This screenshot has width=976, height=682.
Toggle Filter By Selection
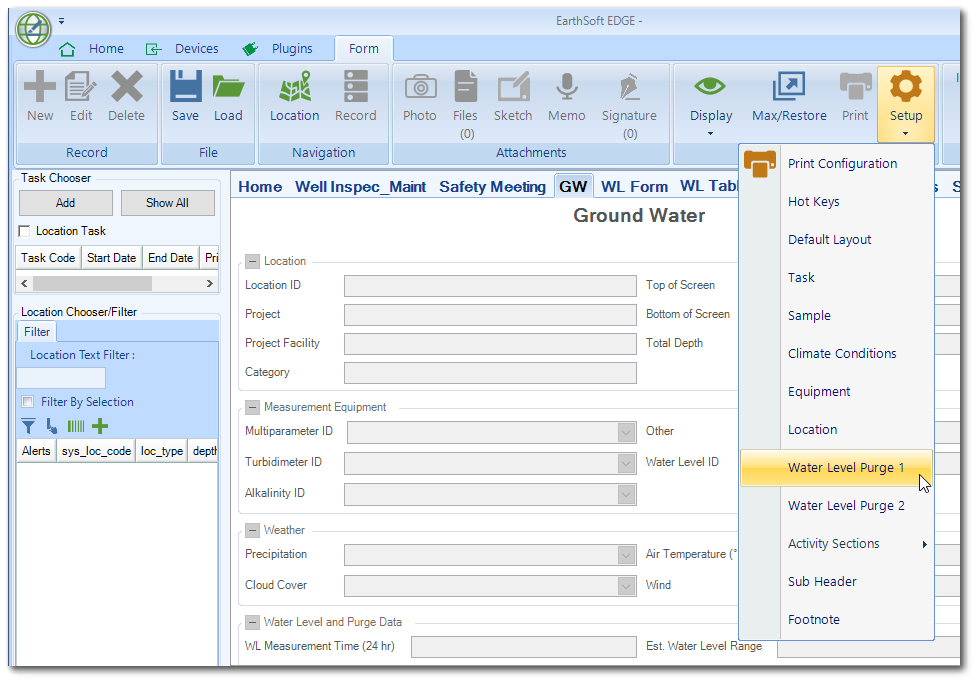point(27,403)
